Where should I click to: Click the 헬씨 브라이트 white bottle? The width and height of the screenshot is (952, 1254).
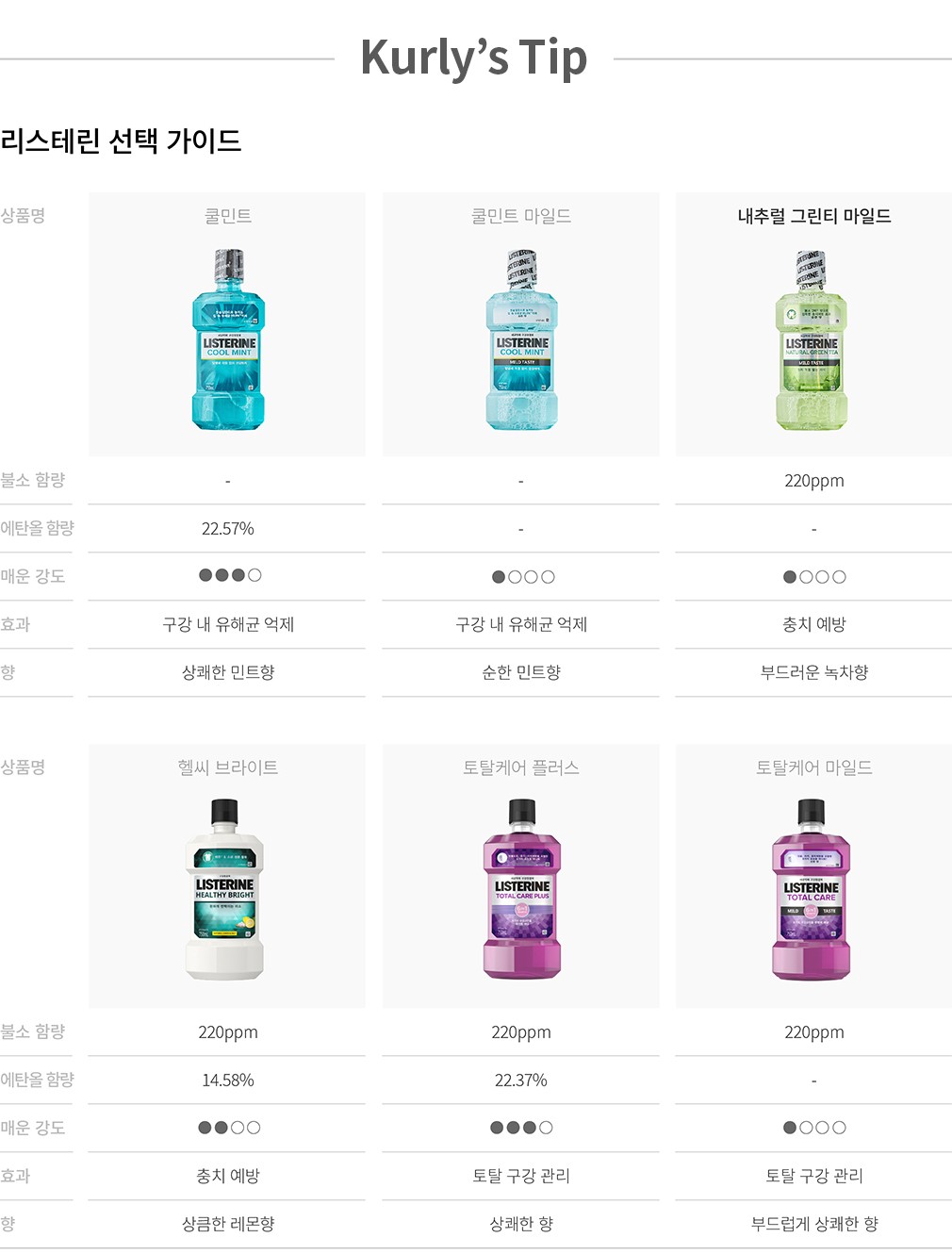(224, 890)
